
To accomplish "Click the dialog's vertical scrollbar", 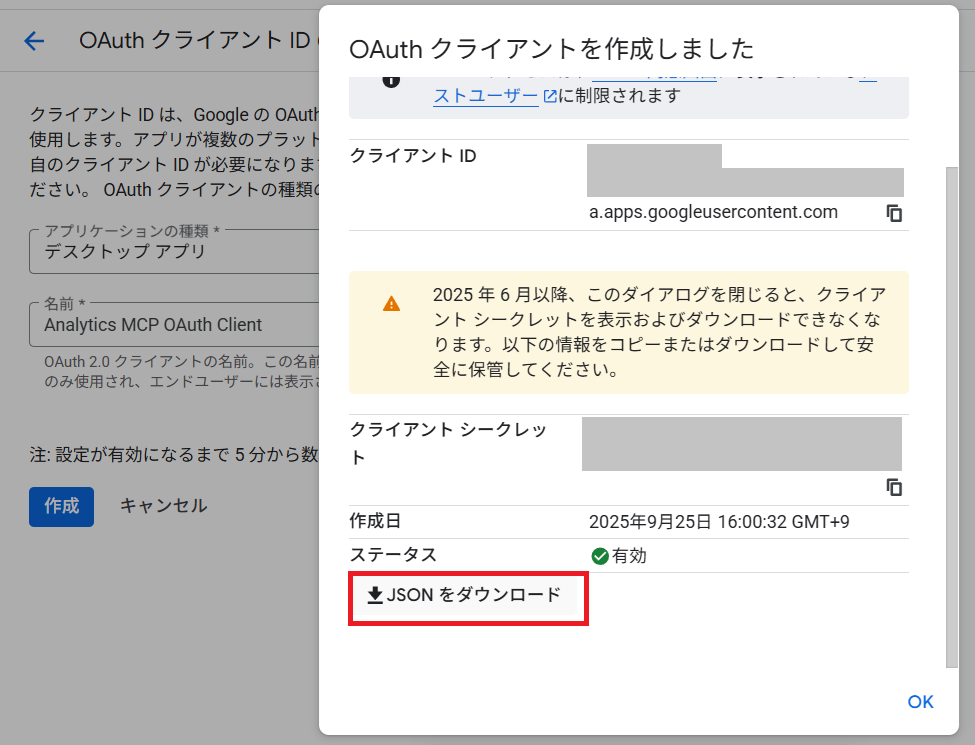I will (x=950, y=400).
